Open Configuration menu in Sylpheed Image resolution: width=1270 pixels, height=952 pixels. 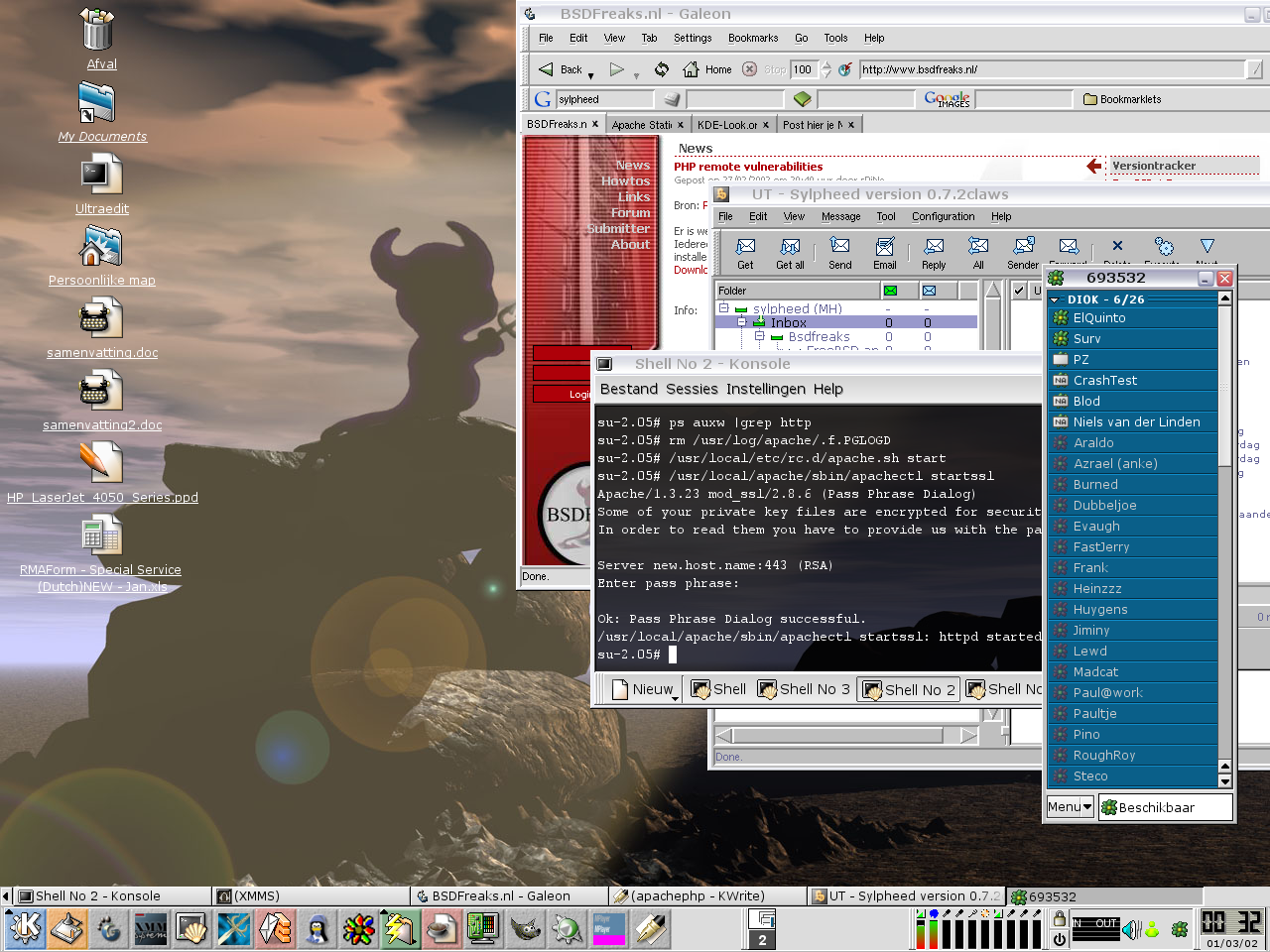coord(943,216)
